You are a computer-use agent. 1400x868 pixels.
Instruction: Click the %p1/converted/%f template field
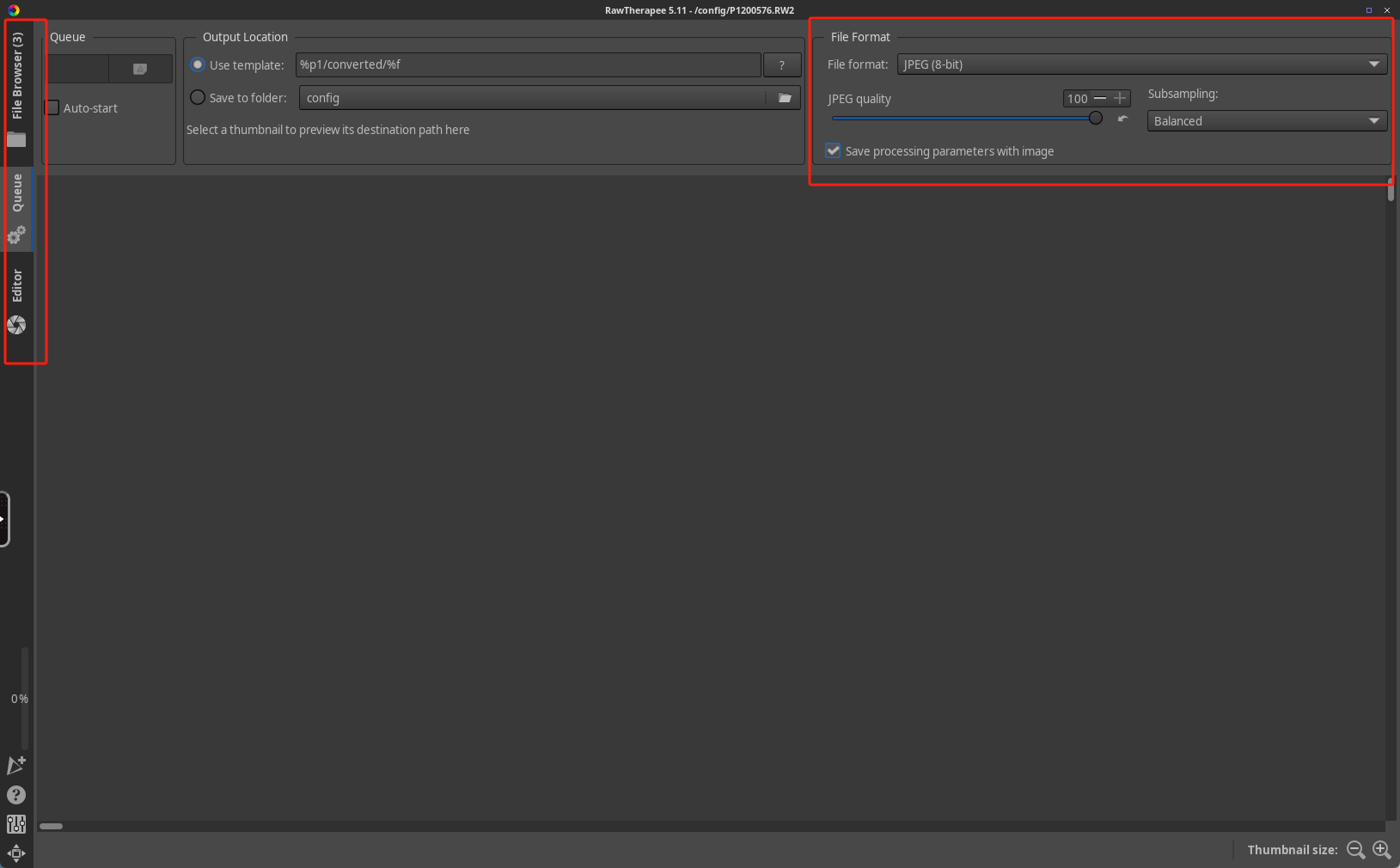[x=529, y=64]
